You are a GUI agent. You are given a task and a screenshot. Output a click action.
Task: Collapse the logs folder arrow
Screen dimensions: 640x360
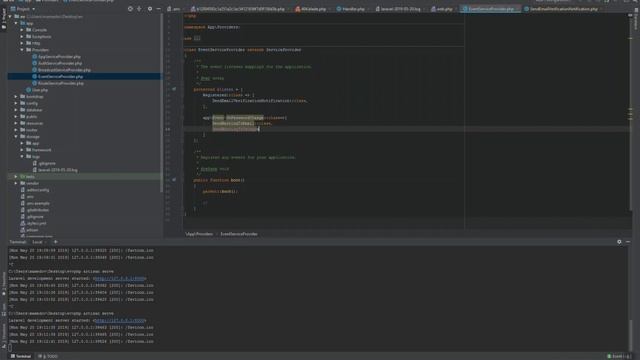pos(22,156)
